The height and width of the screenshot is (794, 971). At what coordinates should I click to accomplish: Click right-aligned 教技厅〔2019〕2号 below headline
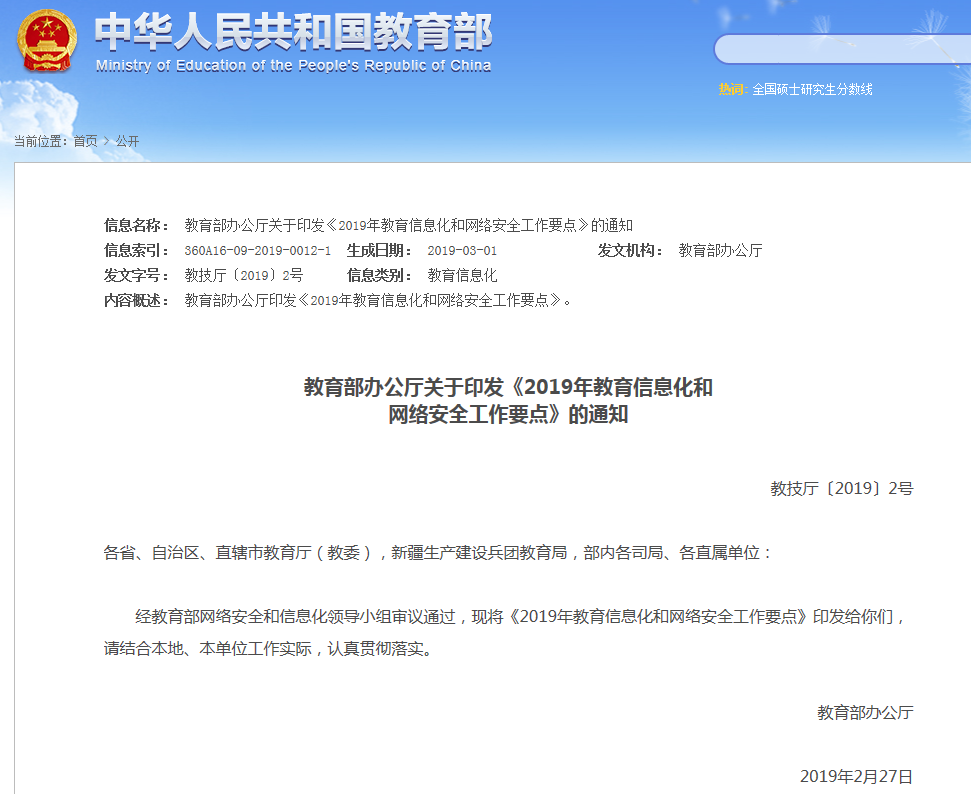[x=842, y=489]
